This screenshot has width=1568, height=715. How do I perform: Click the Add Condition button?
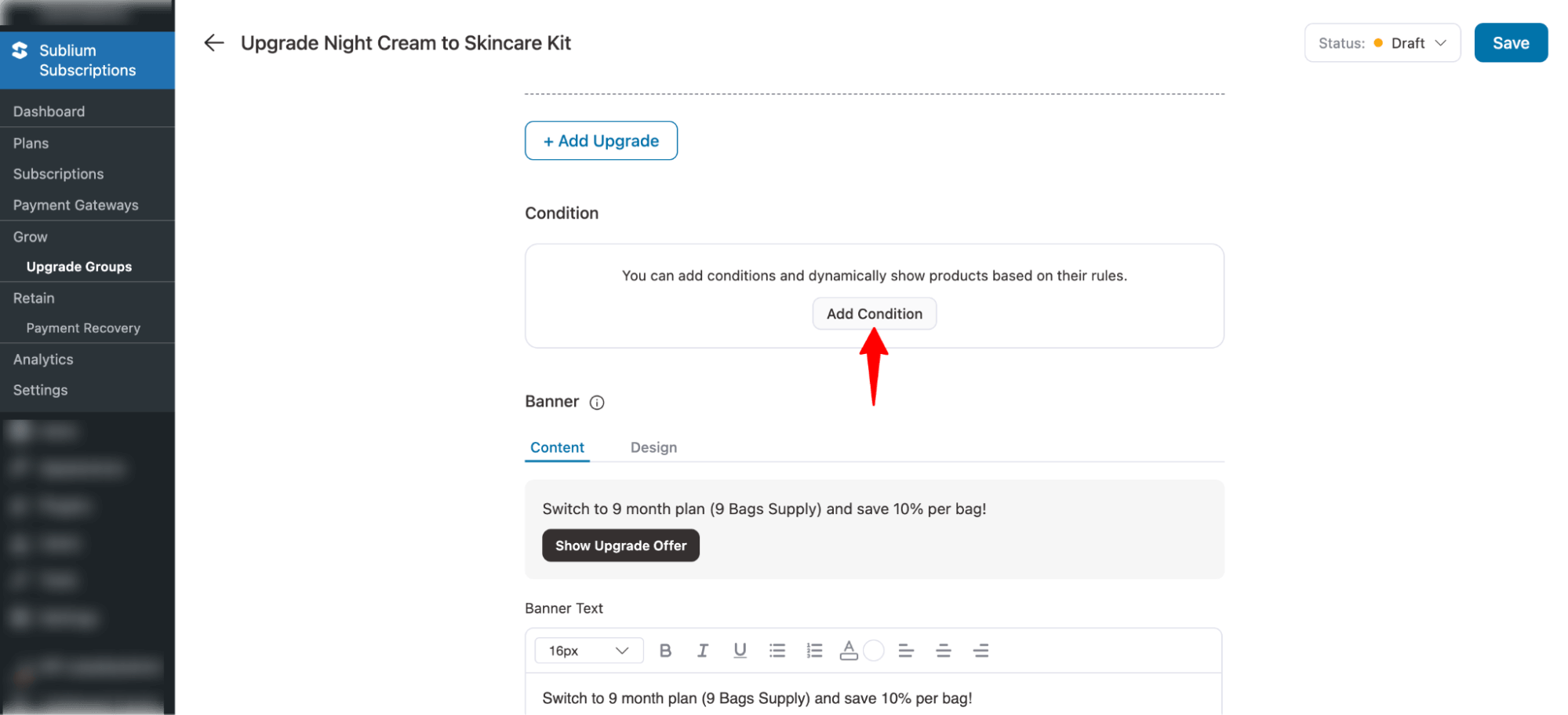[874, 314]
